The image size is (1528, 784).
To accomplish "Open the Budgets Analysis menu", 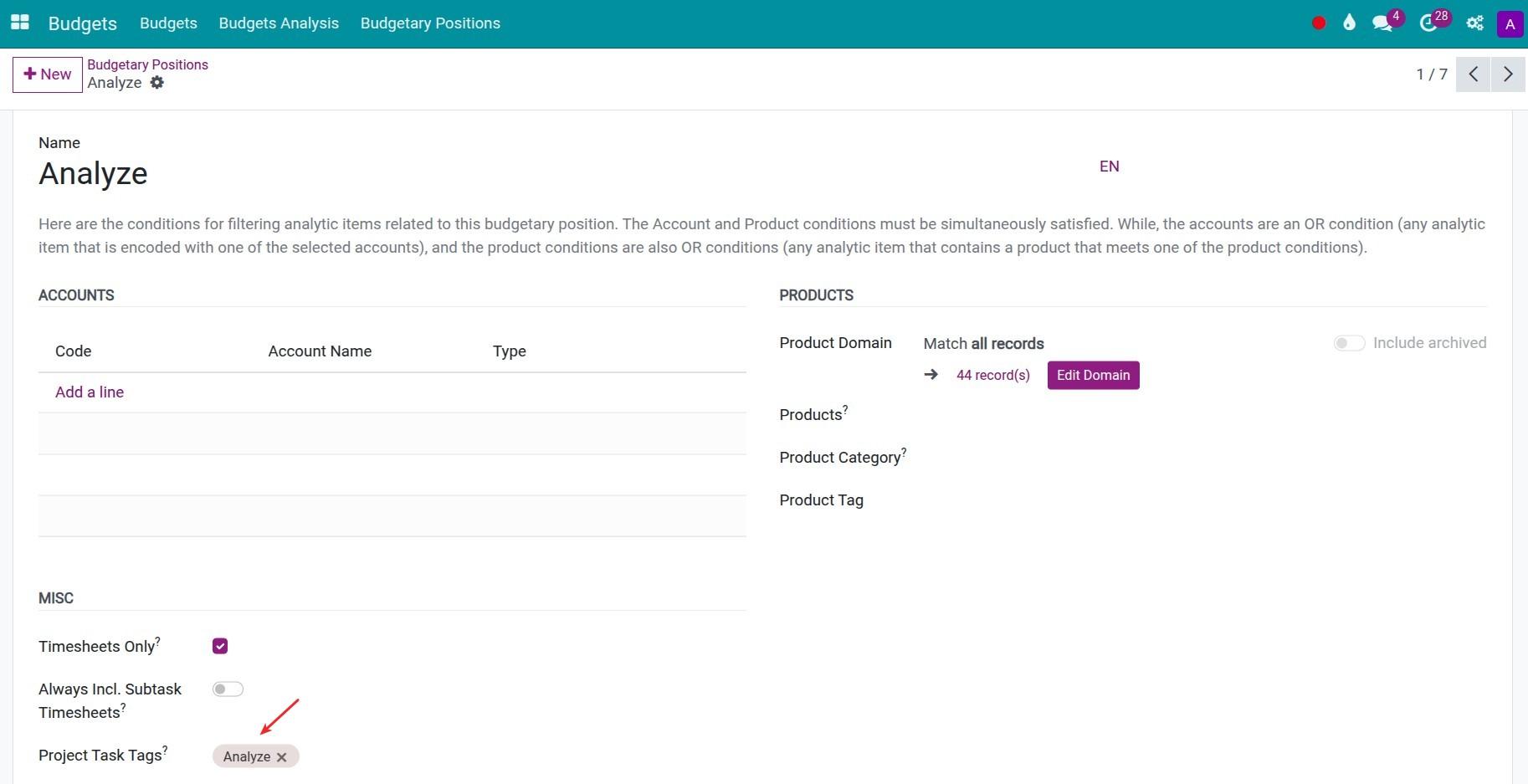I will click(279, 23).
